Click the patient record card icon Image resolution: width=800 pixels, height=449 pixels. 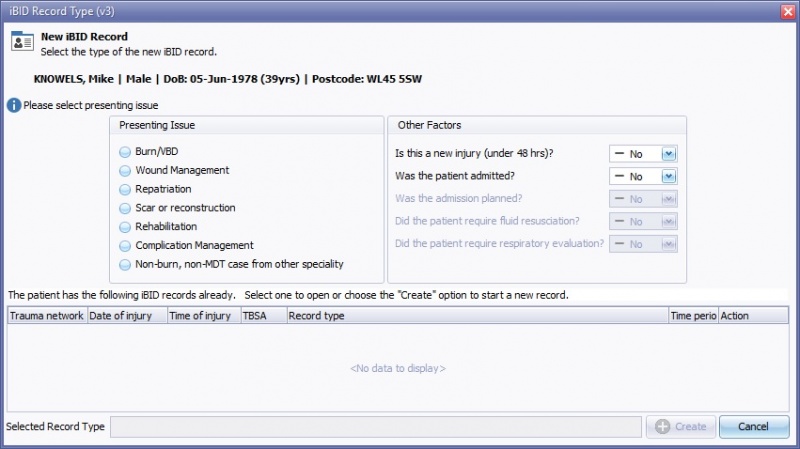coord(20,43)
